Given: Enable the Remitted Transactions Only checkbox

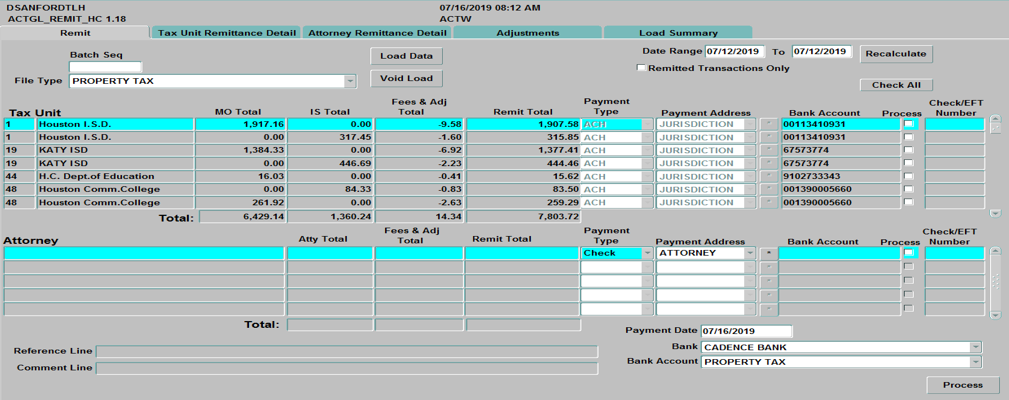Looking at the screenshot, I should (641, 68).
